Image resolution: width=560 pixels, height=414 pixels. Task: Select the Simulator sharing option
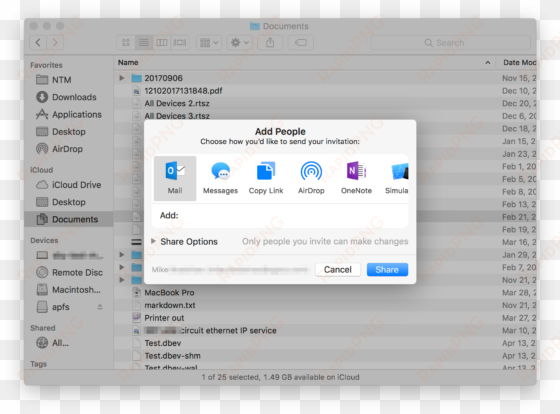(397, 178)
